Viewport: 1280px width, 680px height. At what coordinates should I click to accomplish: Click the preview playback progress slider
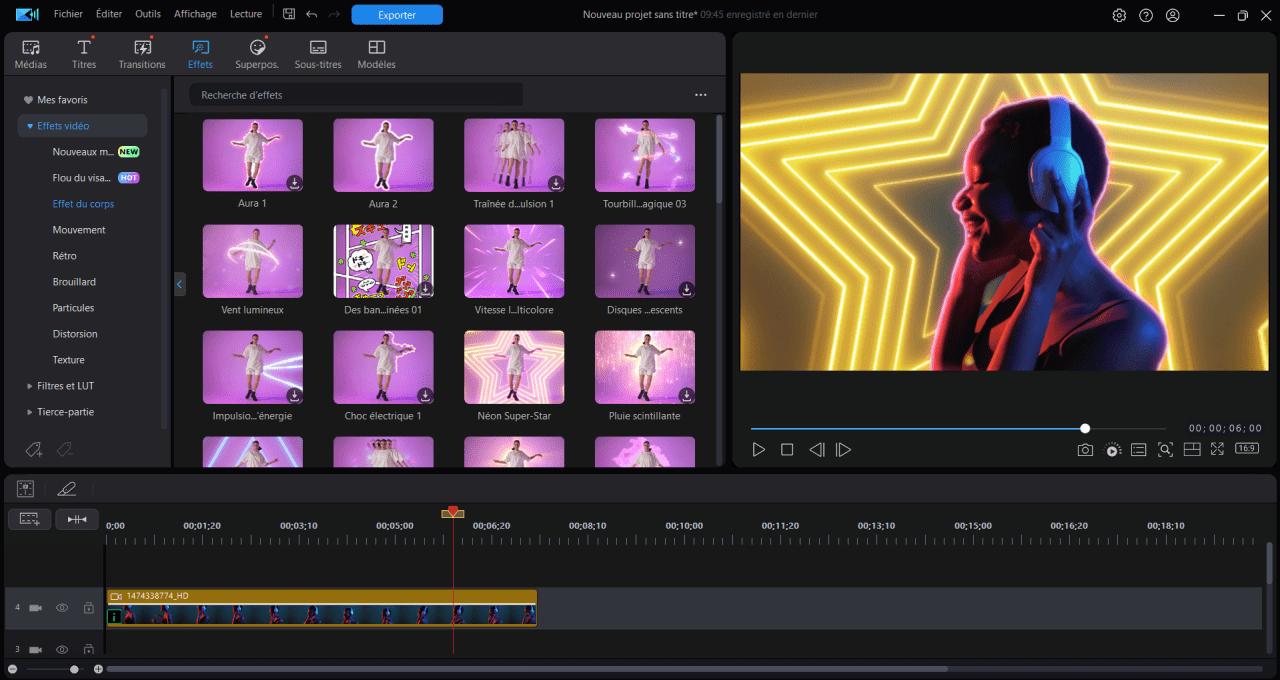tap(958, 429)
